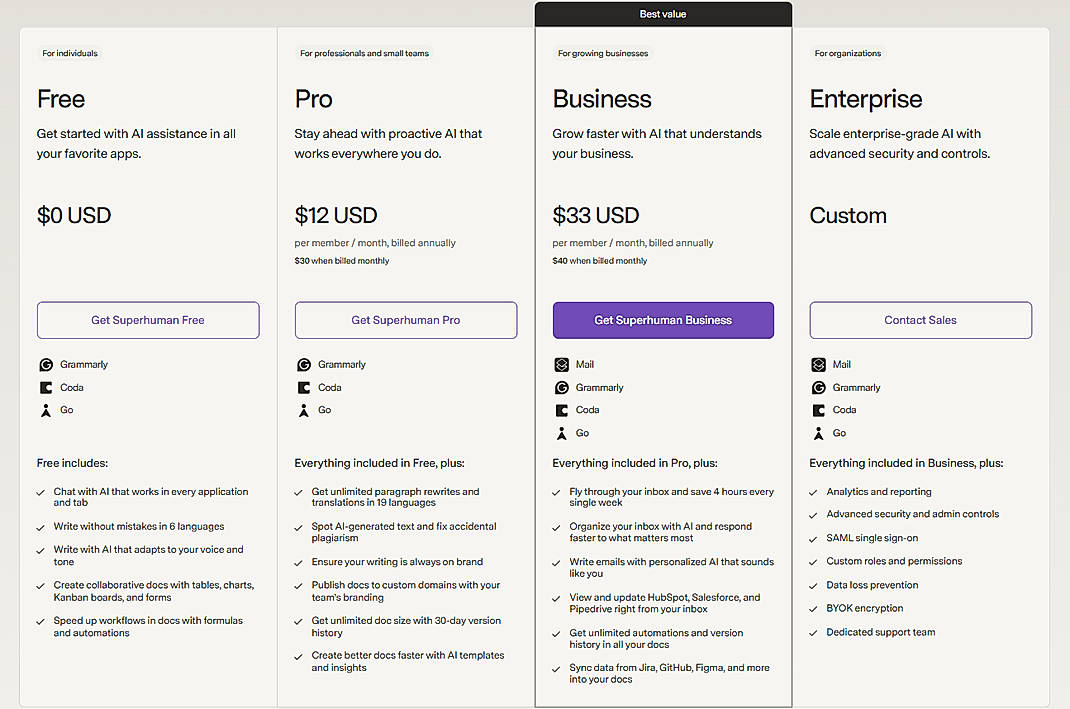The image size is (1070, 709).
Task: Click the checkmark beside 'Advanced security and admin controls'
Action: [813, 515]
